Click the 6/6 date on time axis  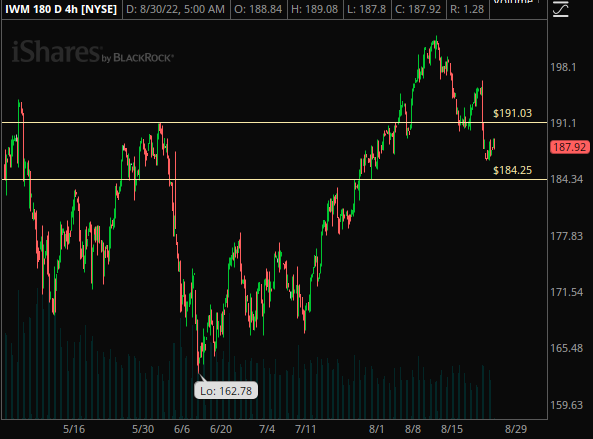(x=182, y=429)
